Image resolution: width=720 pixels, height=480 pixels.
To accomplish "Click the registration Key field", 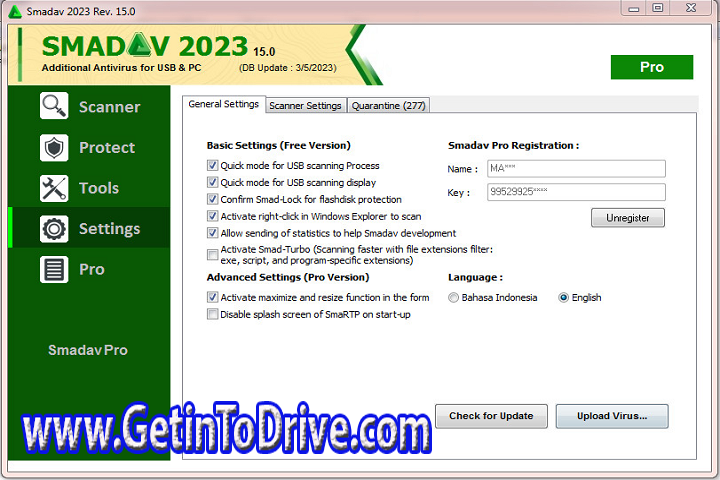I will 576,192.
